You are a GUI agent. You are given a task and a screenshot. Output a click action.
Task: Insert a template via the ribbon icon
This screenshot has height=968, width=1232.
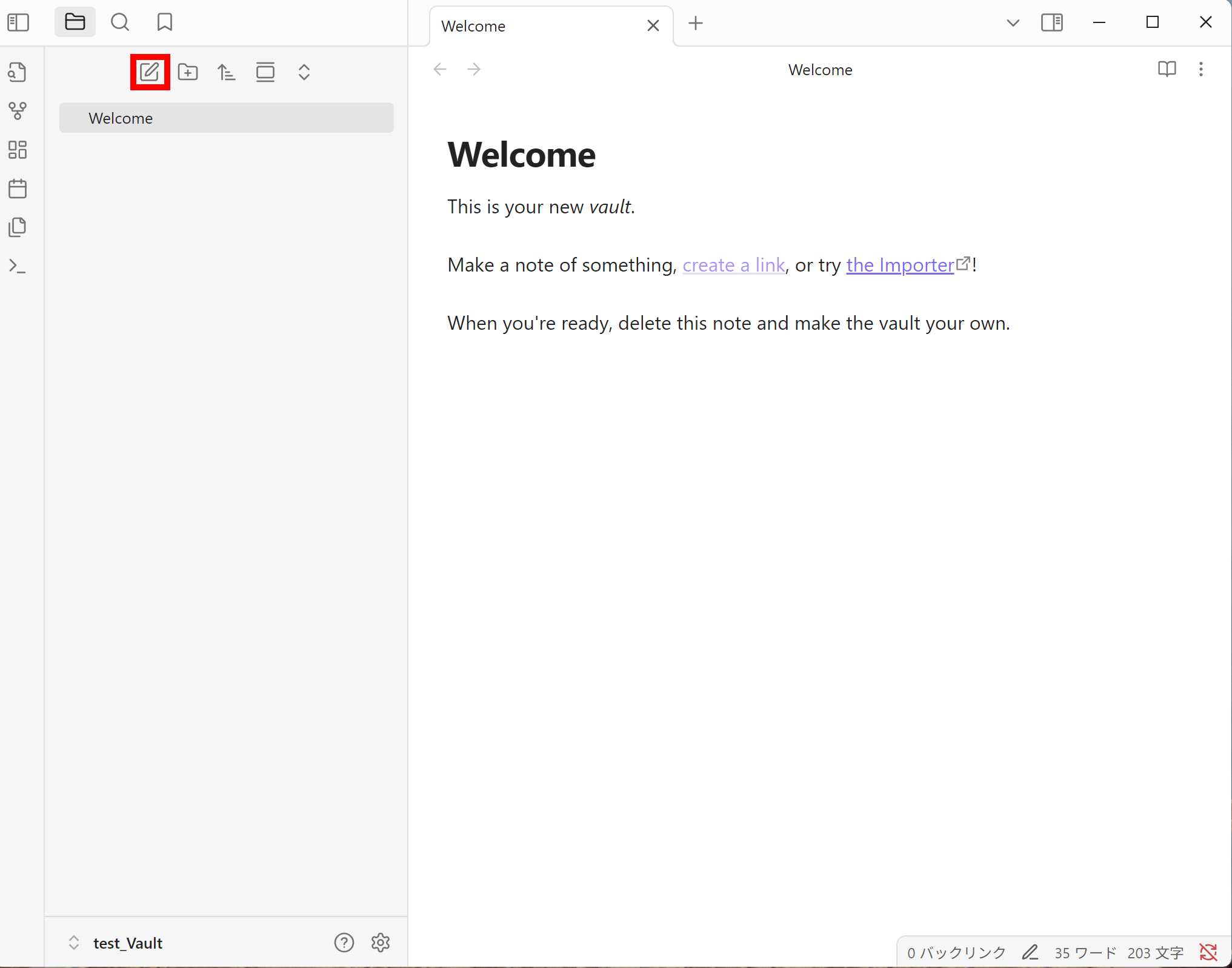click(x=18, y=227)
